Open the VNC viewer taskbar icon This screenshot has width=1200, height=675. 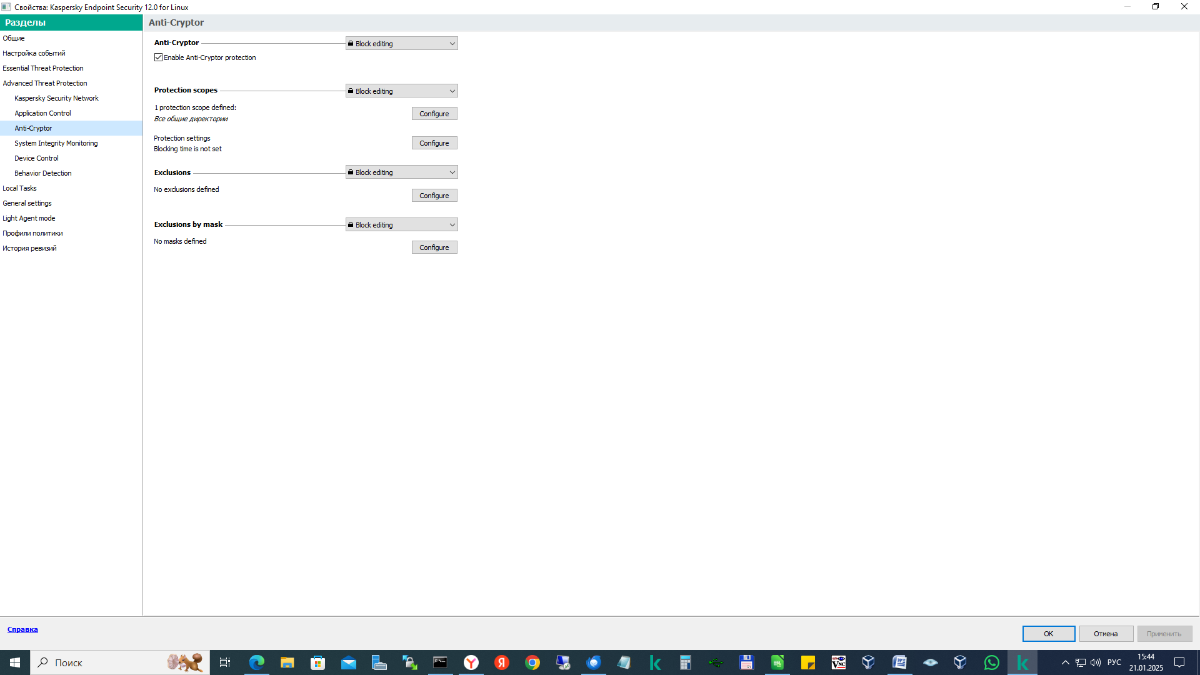[x=839, y=662]
